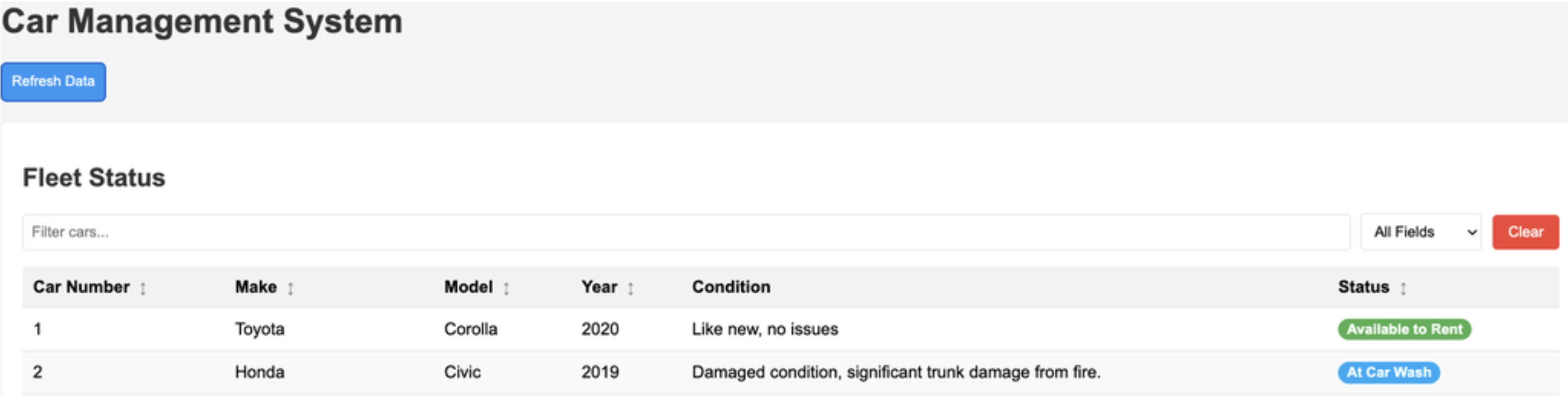Select a field from the All Fields selector

(1420, 232)
